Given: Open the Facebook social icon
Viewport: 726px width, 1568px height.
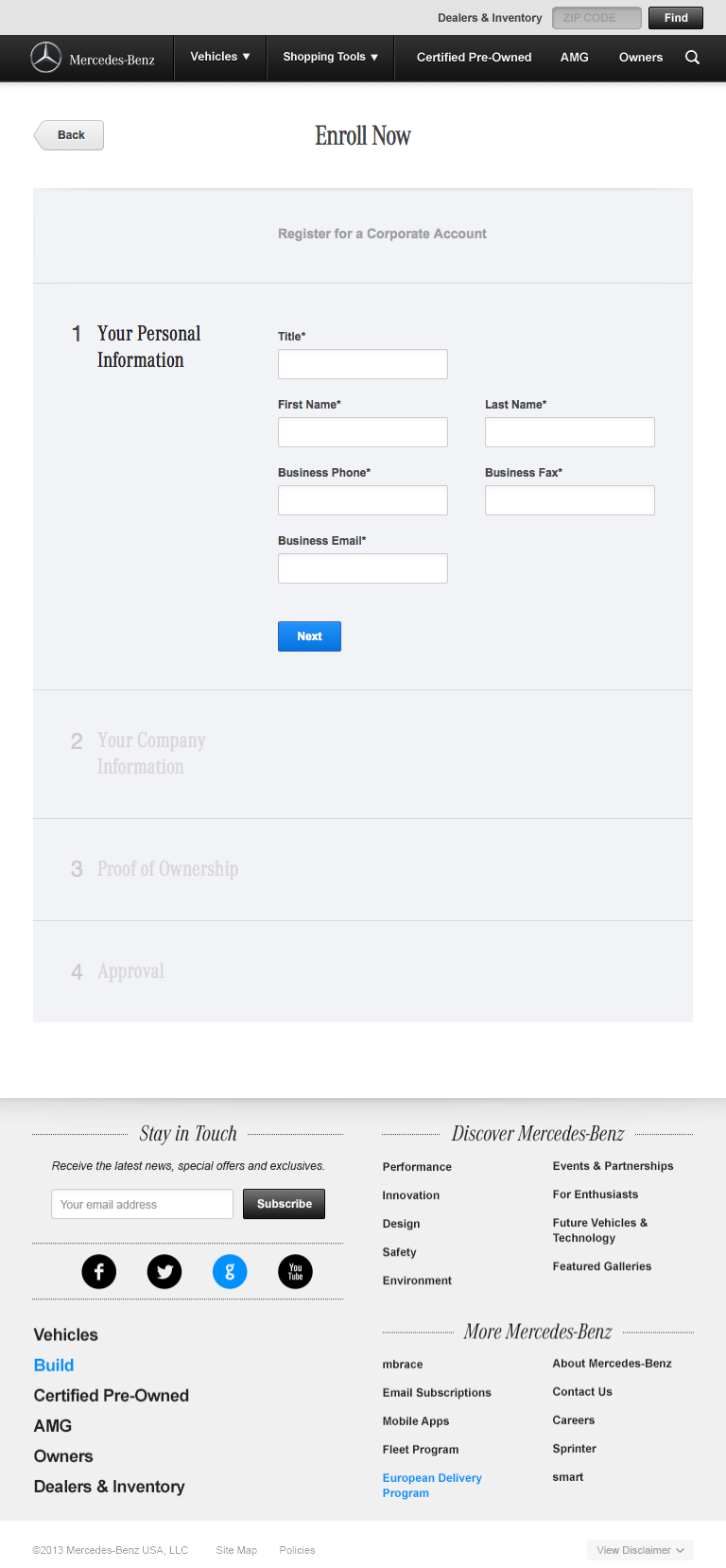Looking at the screenshot, I should 99,1272.
